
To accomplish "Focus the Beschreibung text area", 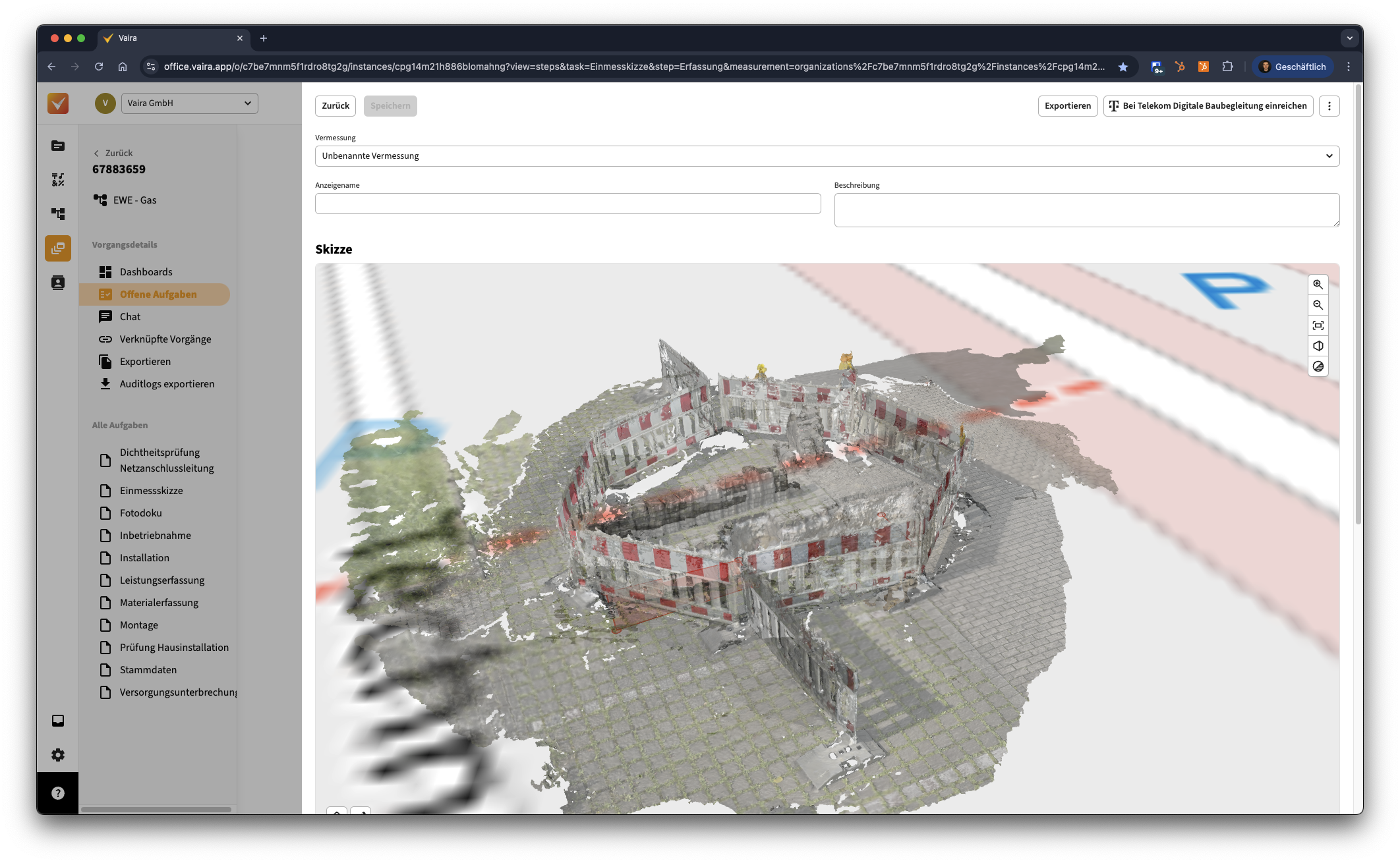I will pyautogui.click(x=1086, y=210).
